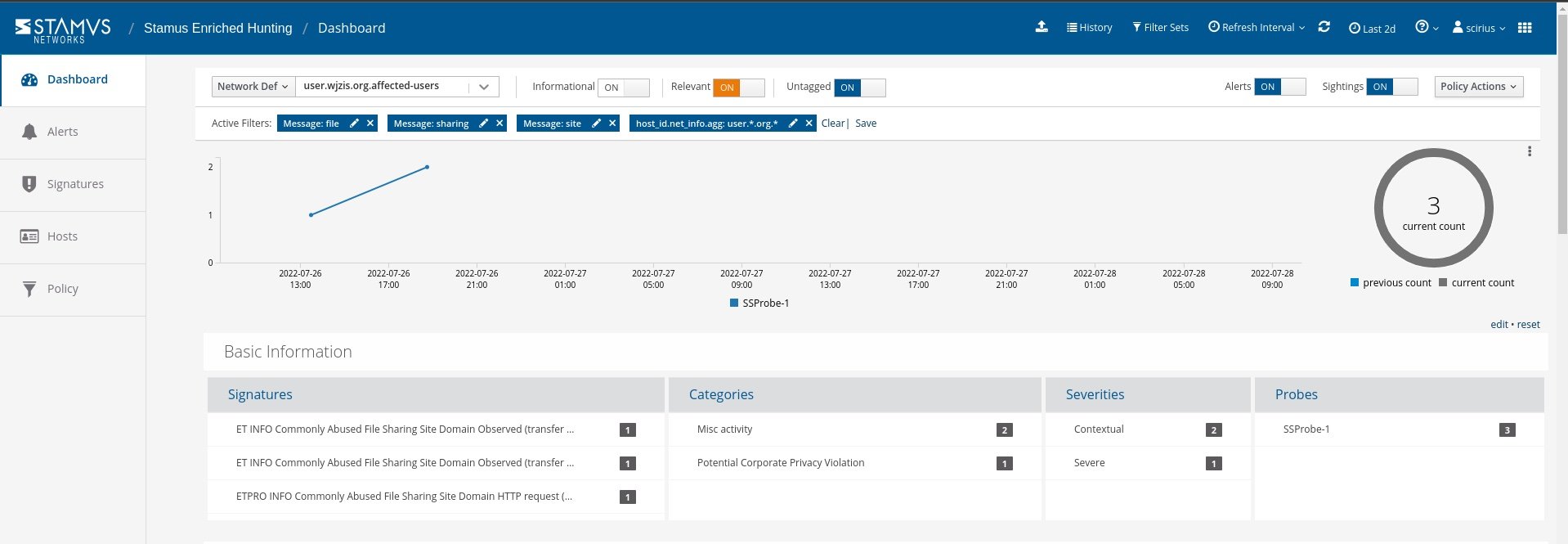Click the Probes panel header
The image size is (1568, 544).
point(1399,394)
